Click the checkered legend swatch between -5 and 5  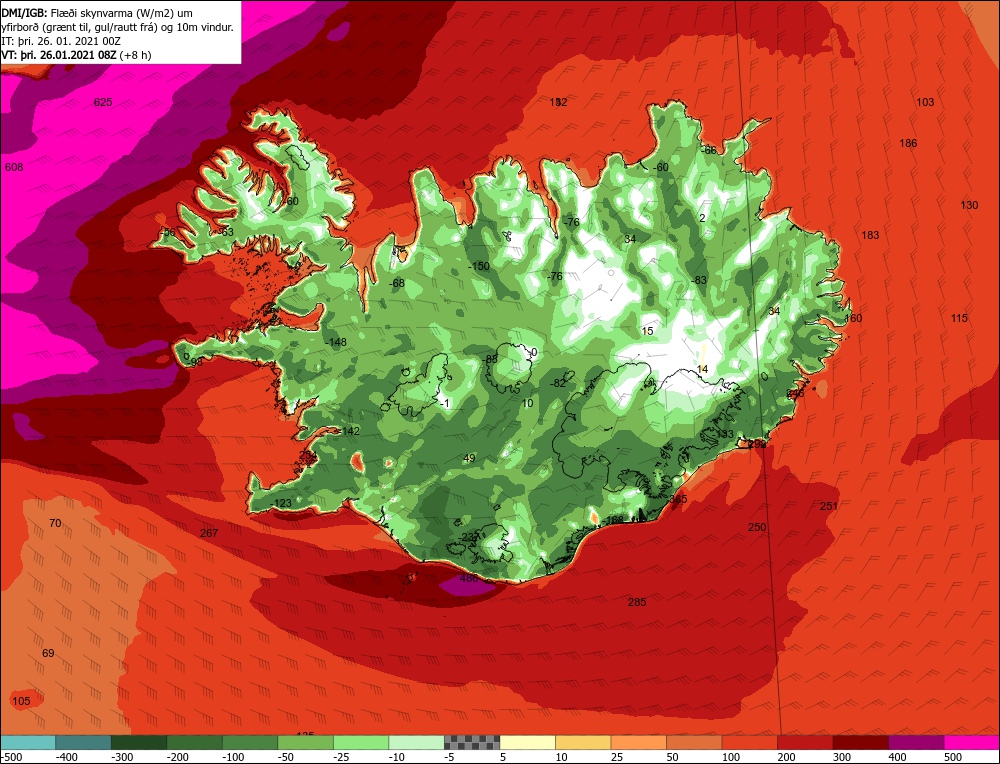pos(472,742)
